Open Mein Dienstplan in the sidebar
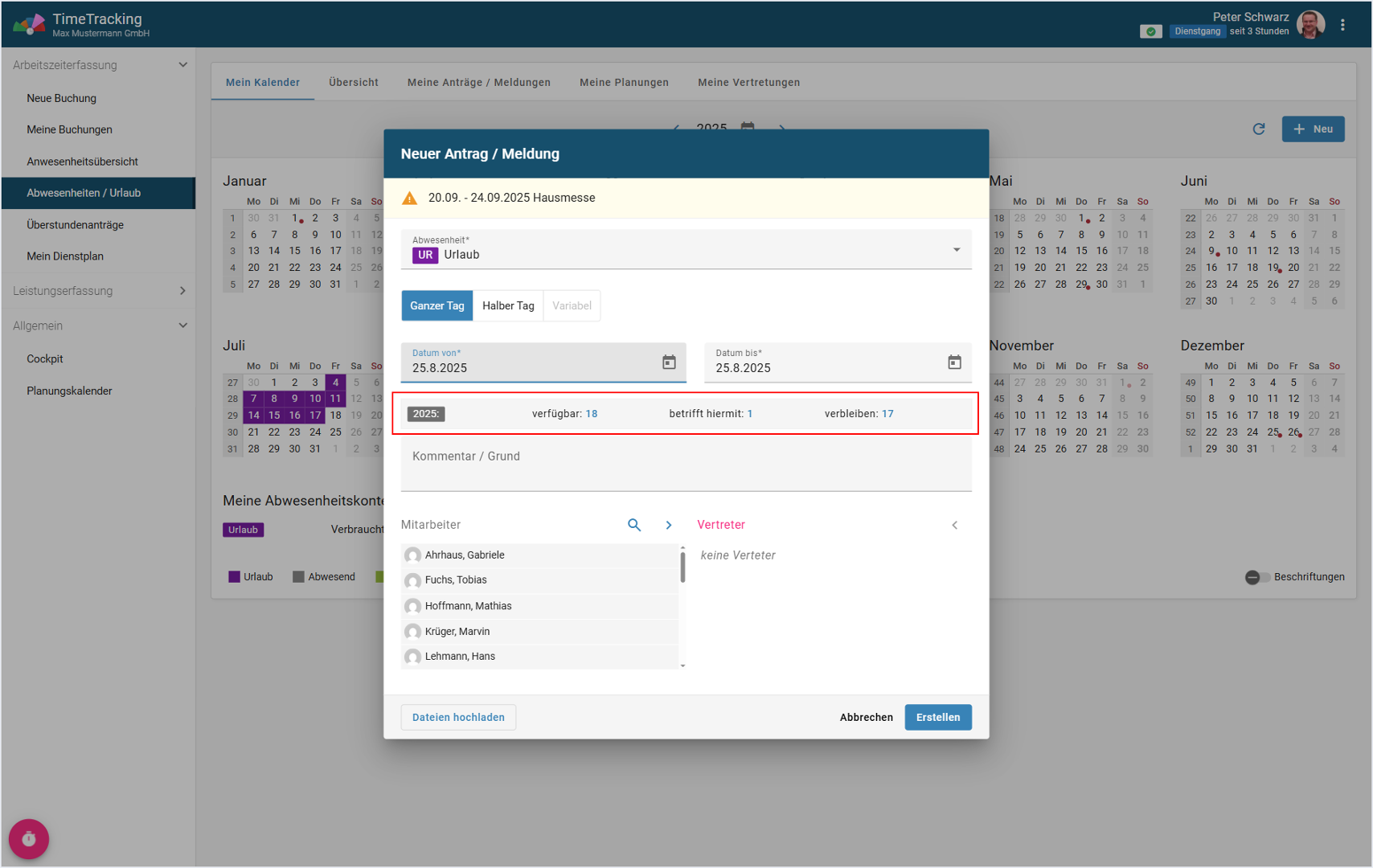This screenshot has width=1373, height=868. [65, 256]
